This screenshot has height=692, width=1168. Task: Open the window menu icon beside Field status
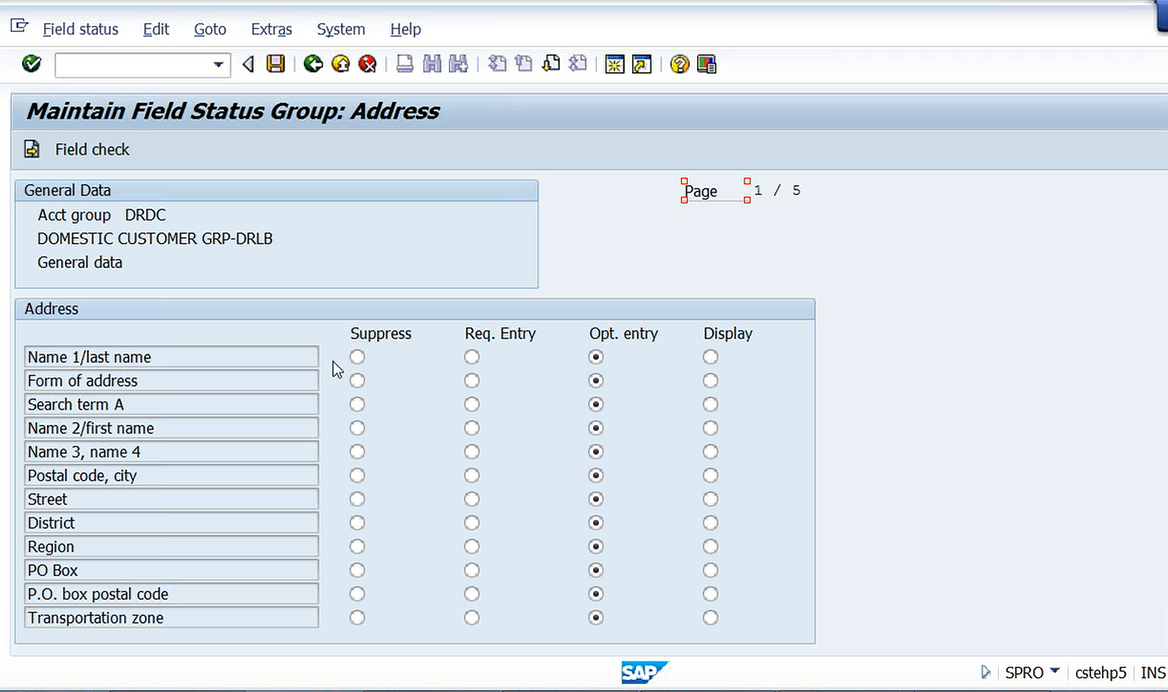coord(19,27)
